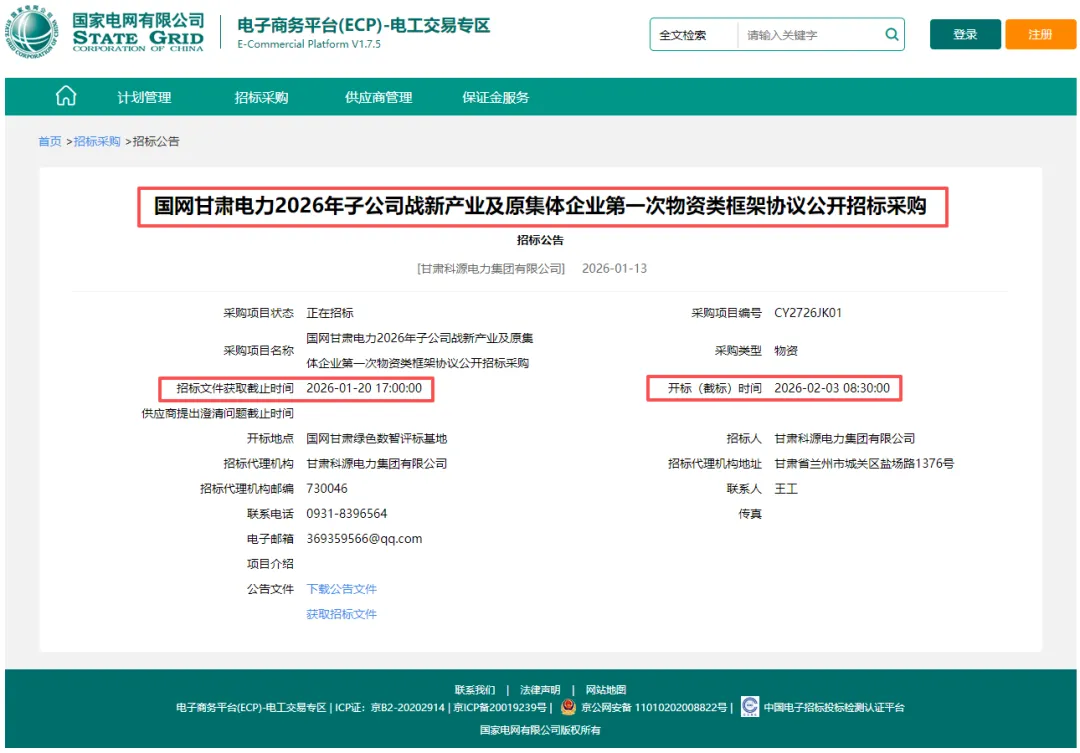The image size is (1080, 753).
Task: Click the 获取招标文件 link
Action: [342, 614]
